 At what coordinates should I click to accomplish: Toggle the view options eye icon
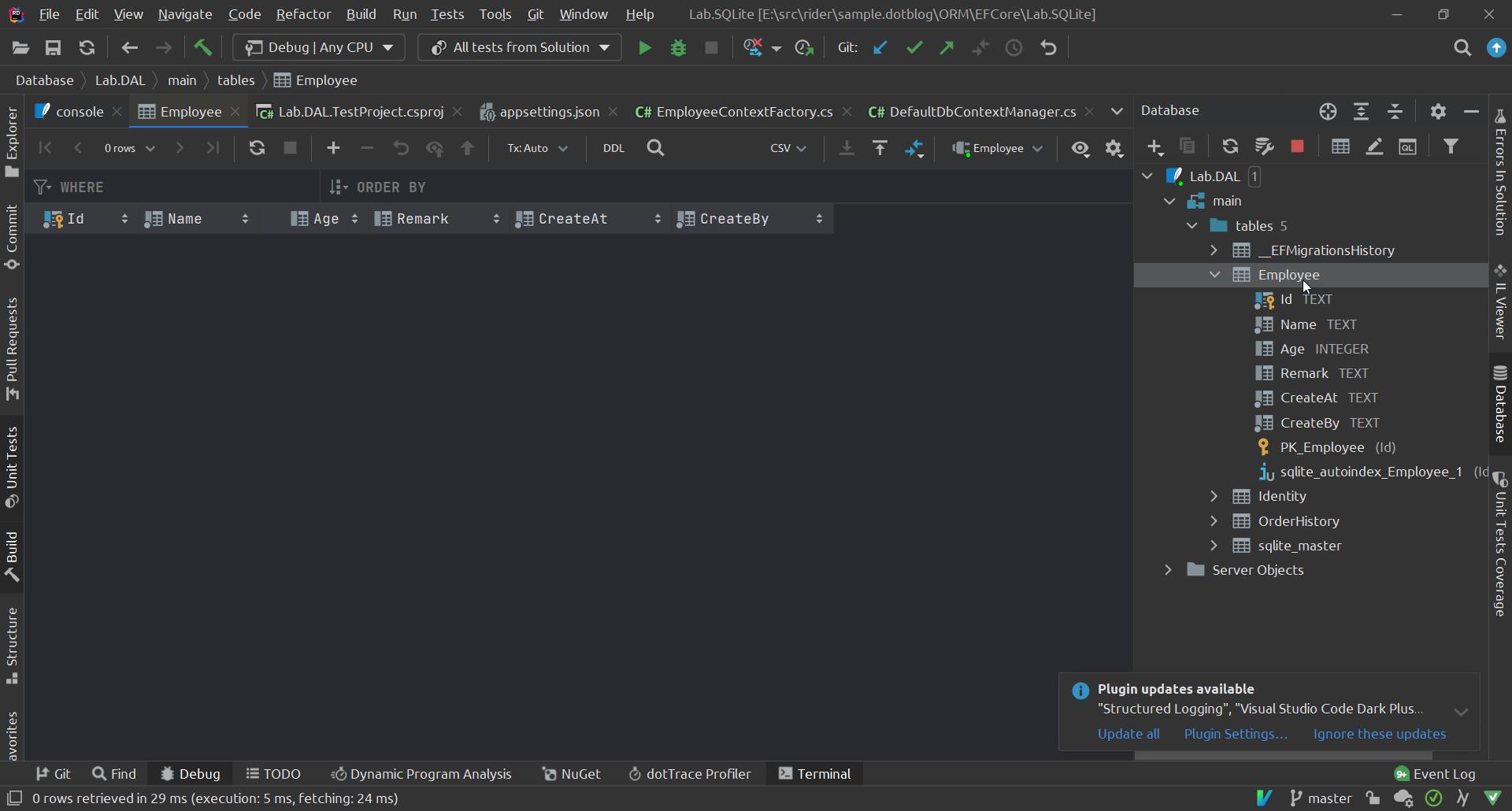[1080, 148]
